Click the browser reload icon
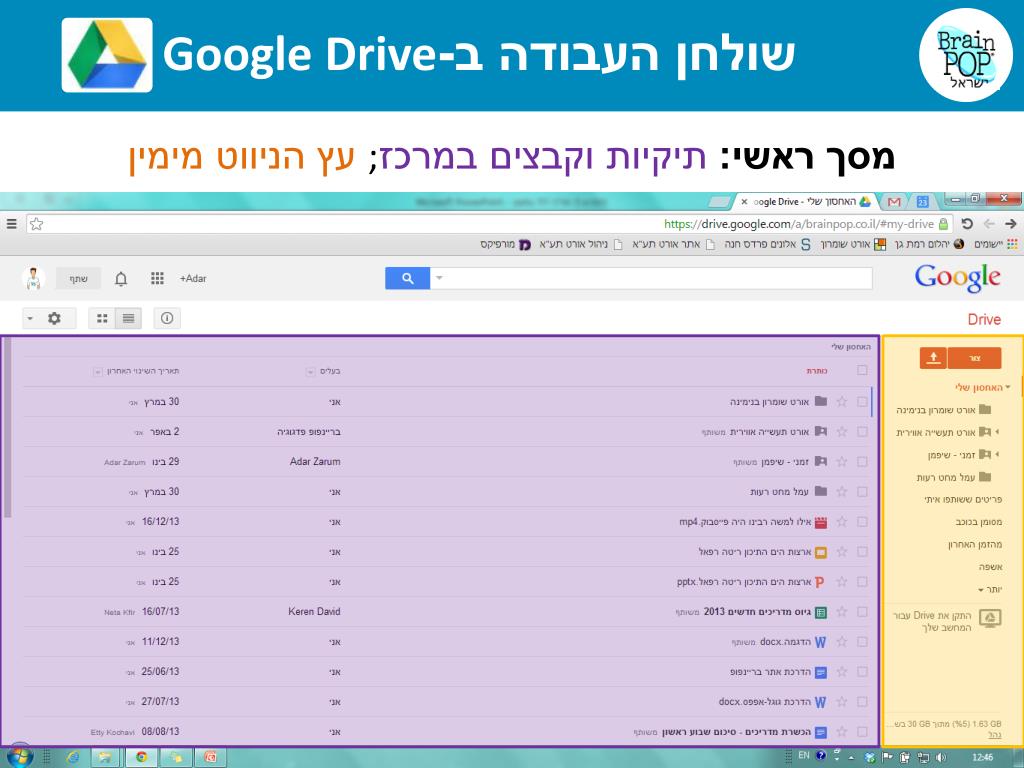Viewport: 1024px width, 768px height. click(967, 224)
